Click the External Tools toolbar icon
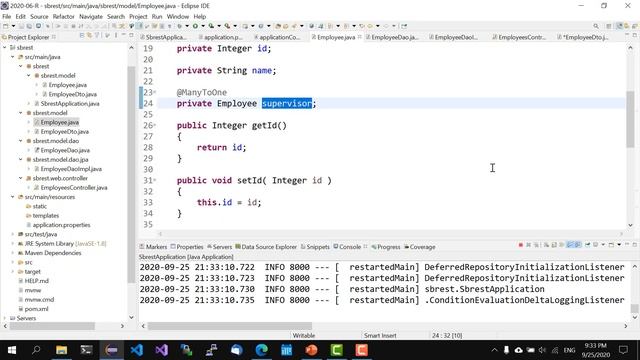The image size is (640, 360). 227,26
